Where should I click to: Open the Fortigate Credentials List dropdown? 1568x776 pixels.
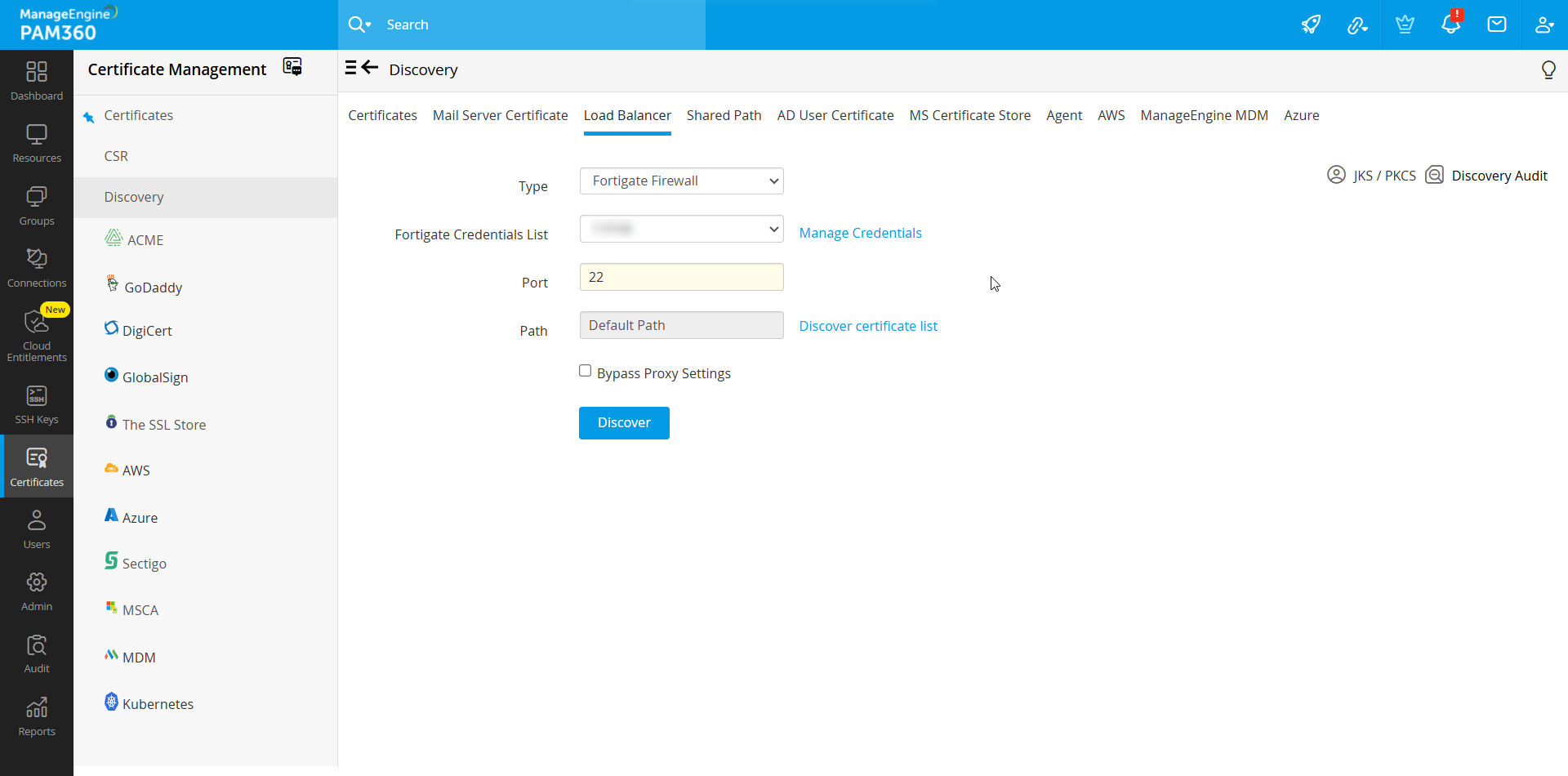tap(681, 229)
